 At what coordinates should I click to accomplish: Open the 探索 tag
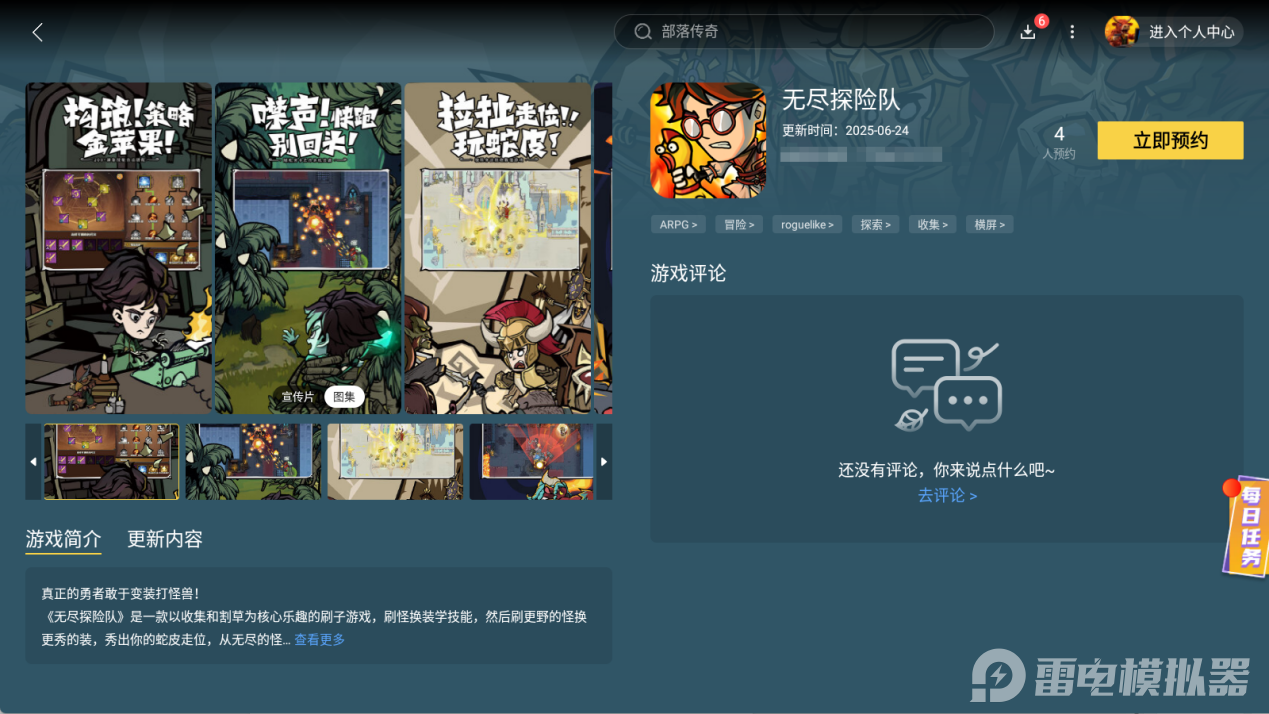pos(875,225)
